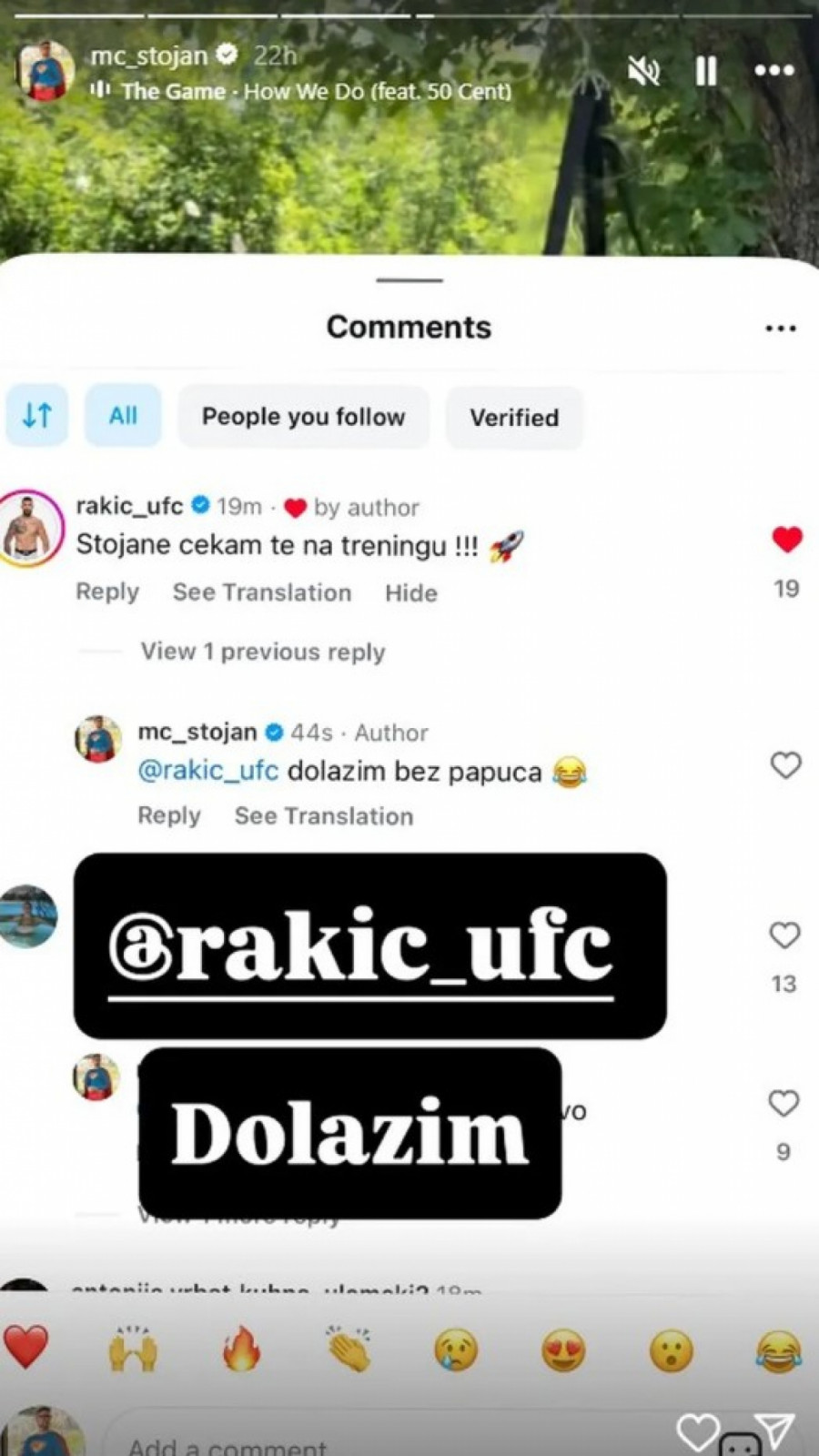Select the All comments filter

pyautogui.click(x=123, y=416)
